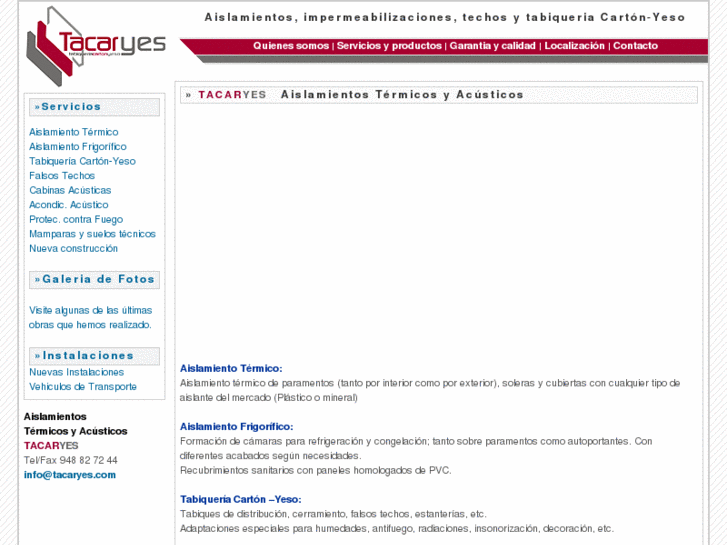Click the Aislamiento Térmico: content heading
727x545 pixels.
coord(231,369)
